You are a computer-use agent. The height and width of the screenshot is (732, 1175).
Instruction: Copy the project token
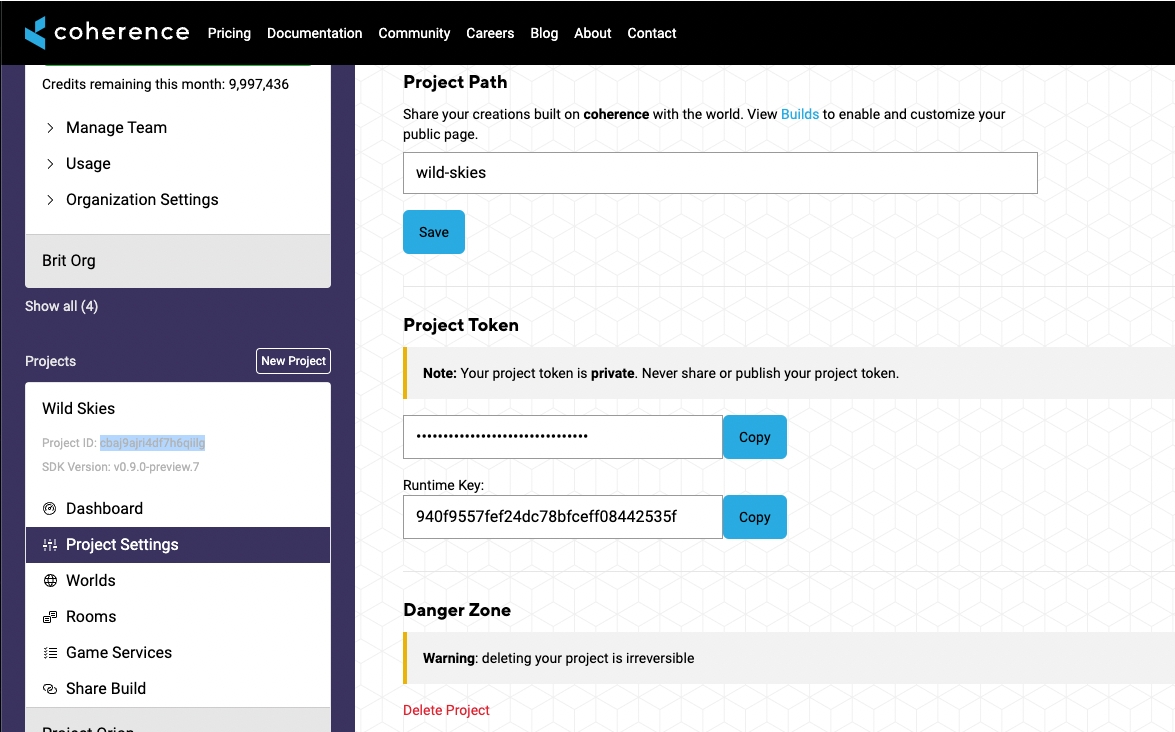tap(754, 437)
